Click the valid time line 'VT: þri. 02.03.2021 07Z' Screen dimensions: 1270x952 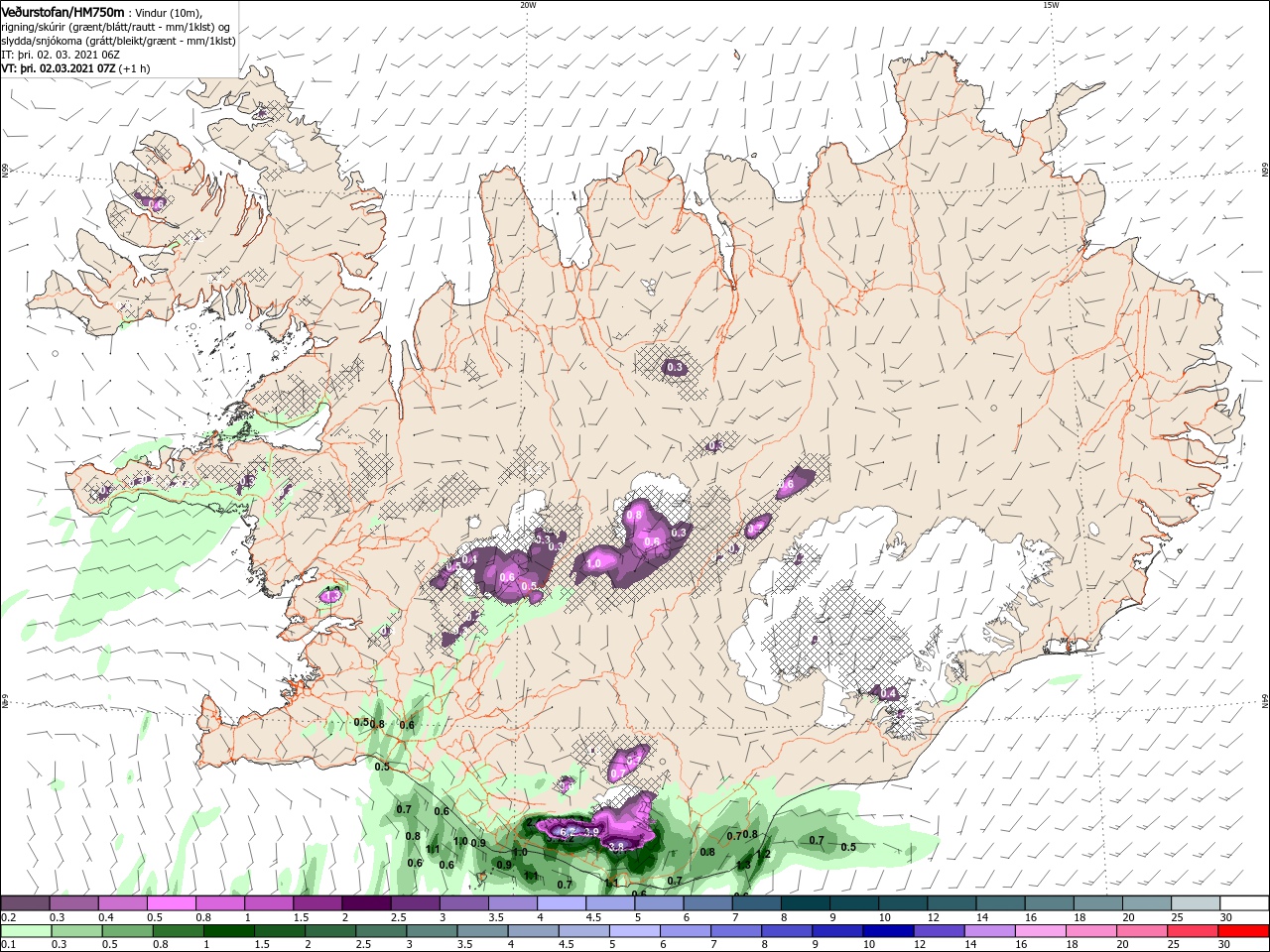coord(60,68)
